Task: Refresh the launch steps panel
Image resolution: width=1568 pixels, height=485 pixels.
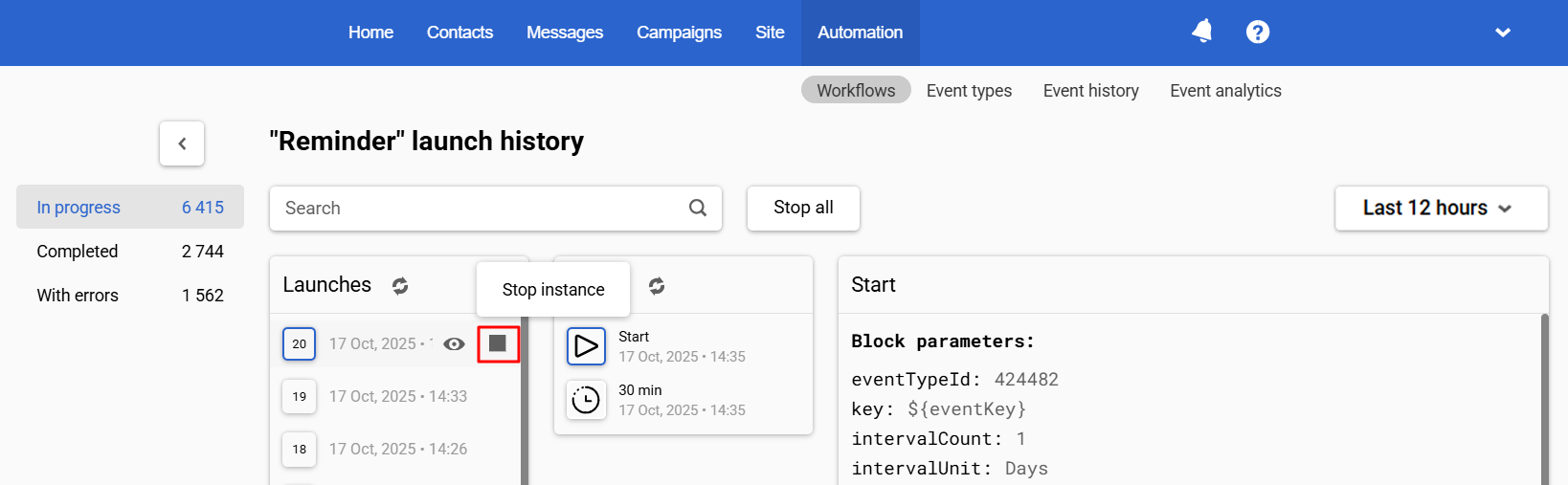Action: [x=657, y=285]
